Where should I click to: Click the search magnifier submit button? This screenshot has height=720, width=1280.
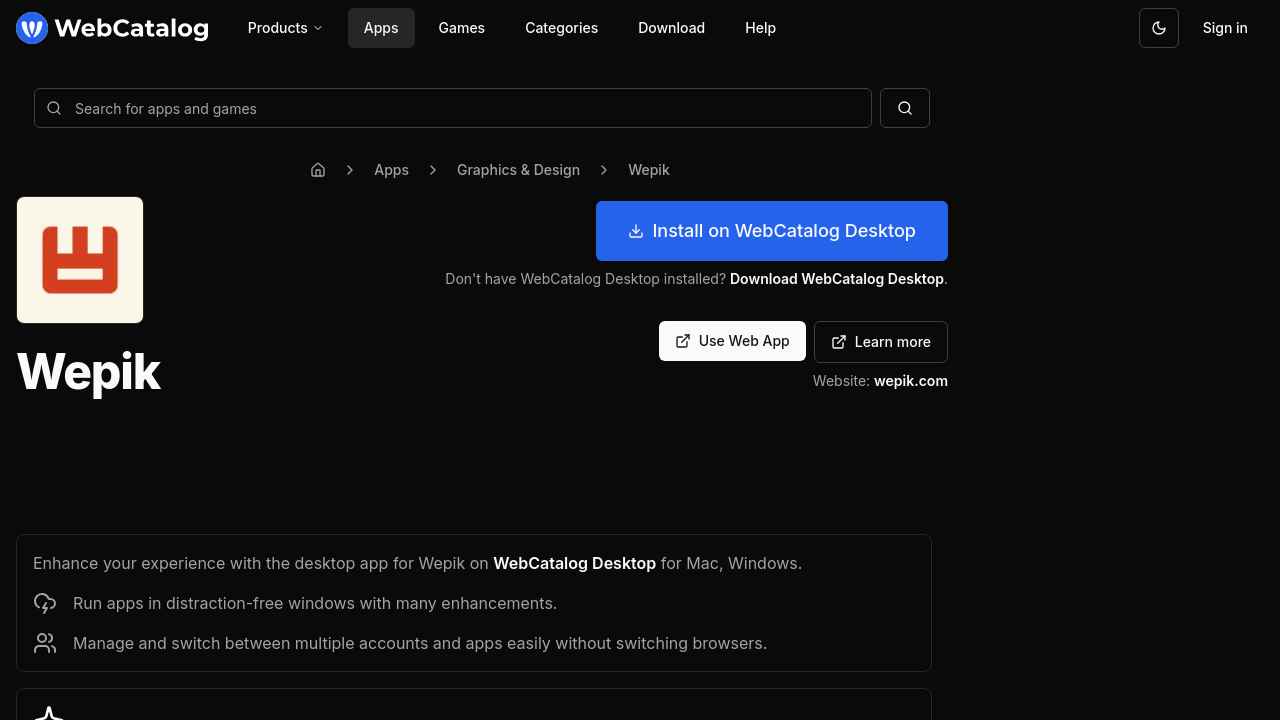904,108
